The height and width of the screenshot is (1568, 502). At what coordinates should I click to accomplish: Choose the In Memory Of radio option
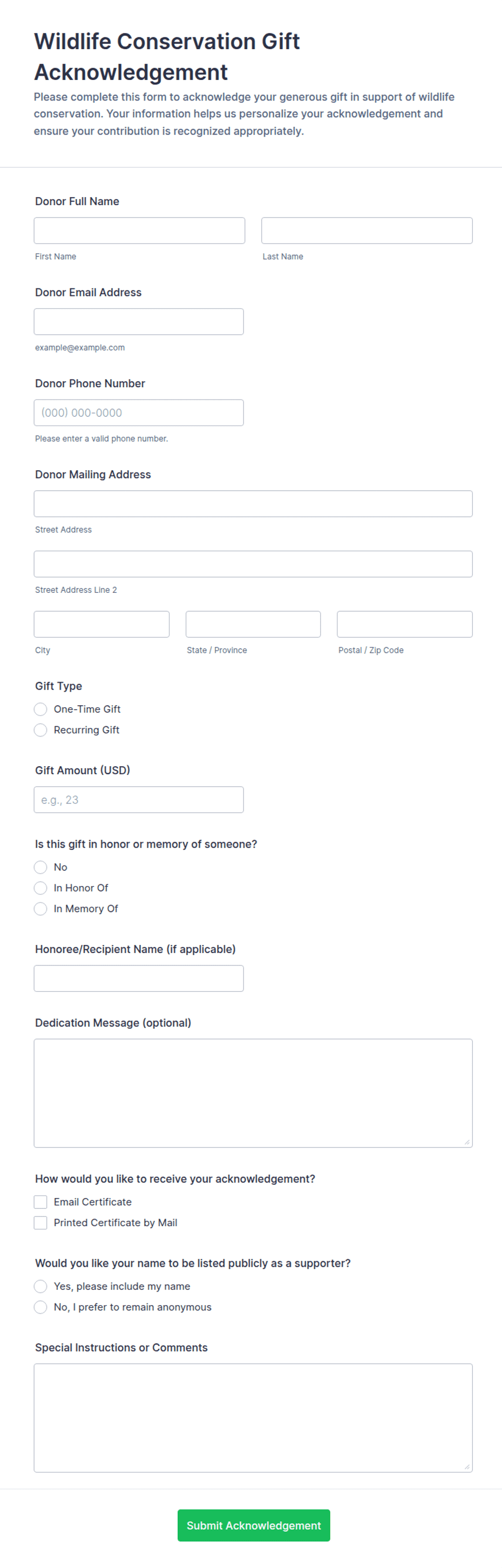pyautogui.click(x=41, y=909)
